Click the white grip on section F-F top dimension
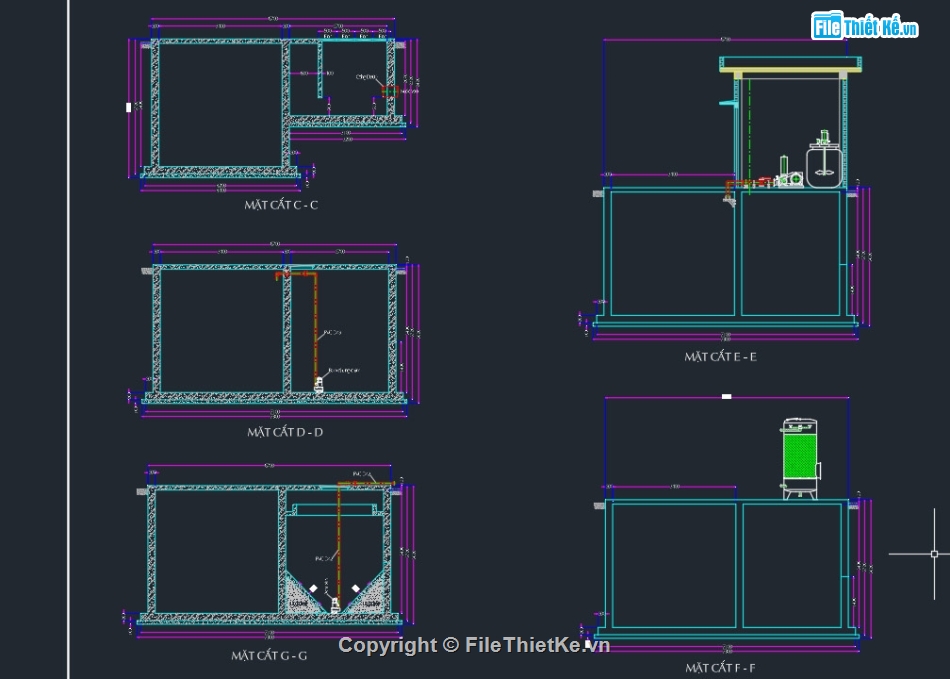This screenshot has width=950, height=679. tap(726, 397)
